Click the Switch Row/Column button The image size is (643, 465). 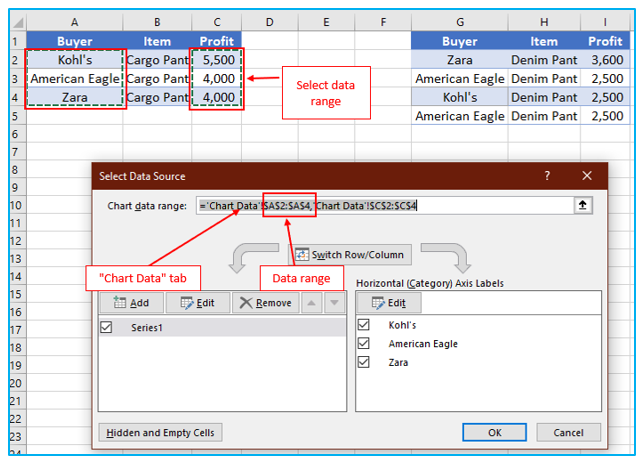click(350, 255)
